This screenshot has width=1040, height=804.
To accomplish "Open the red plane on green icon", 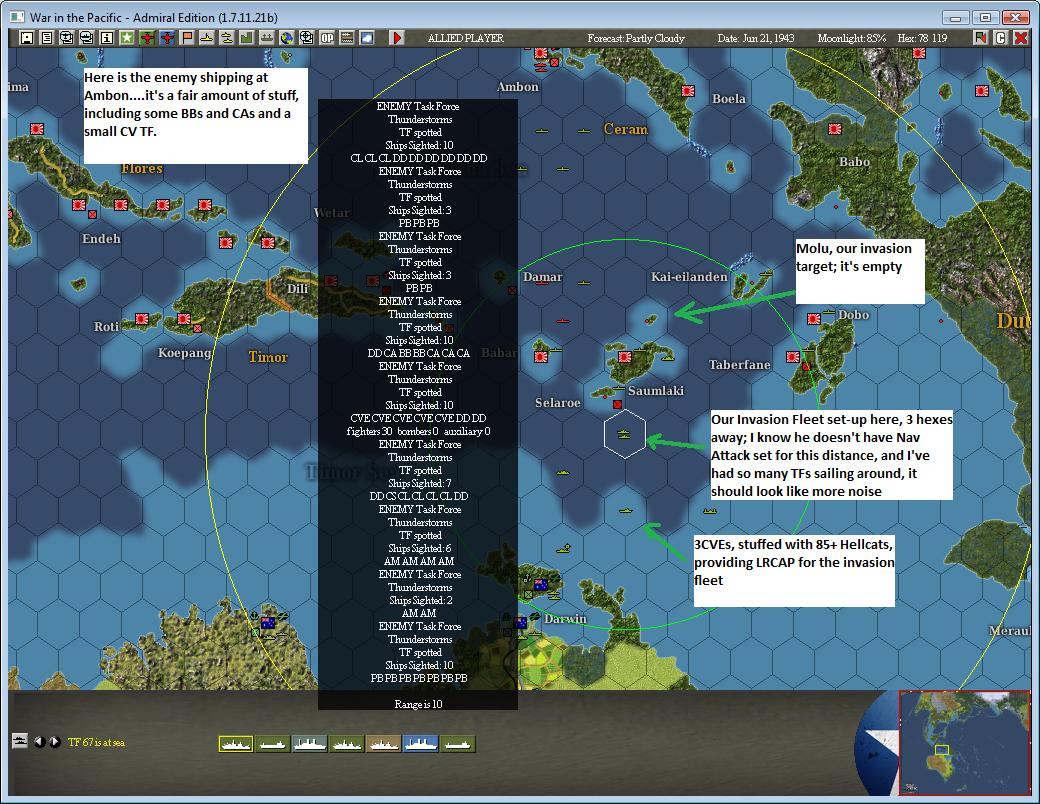I will click(x=147, y=38).
